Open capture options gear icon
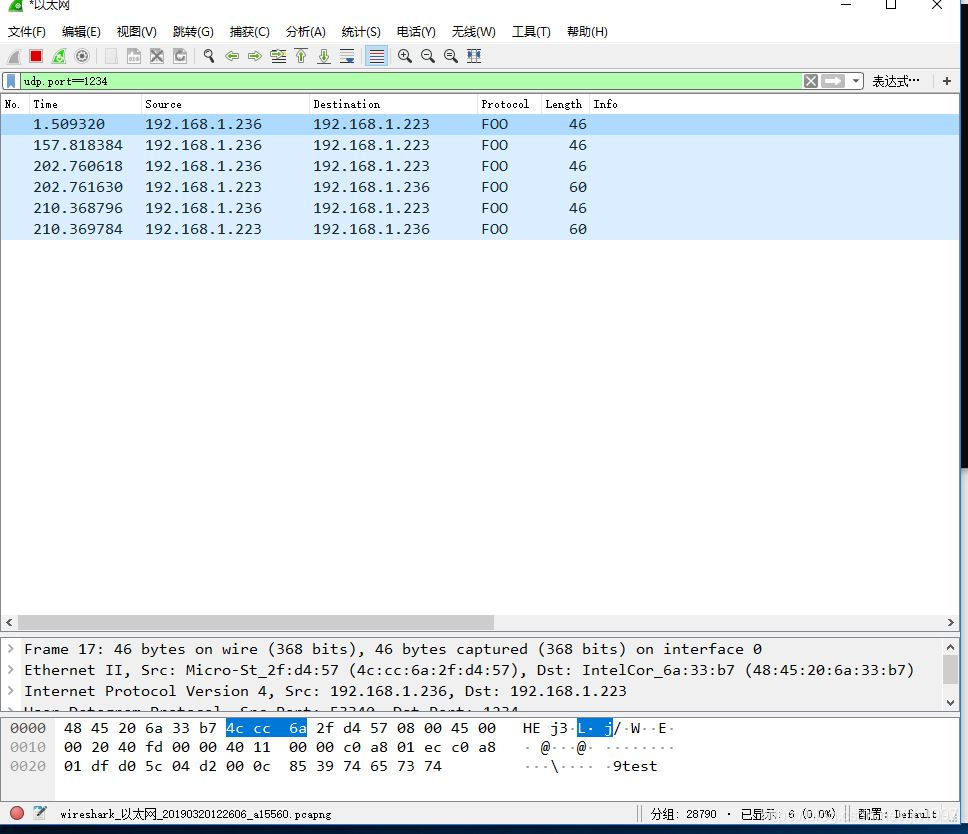The image size is (968, 834). [81, 56]
